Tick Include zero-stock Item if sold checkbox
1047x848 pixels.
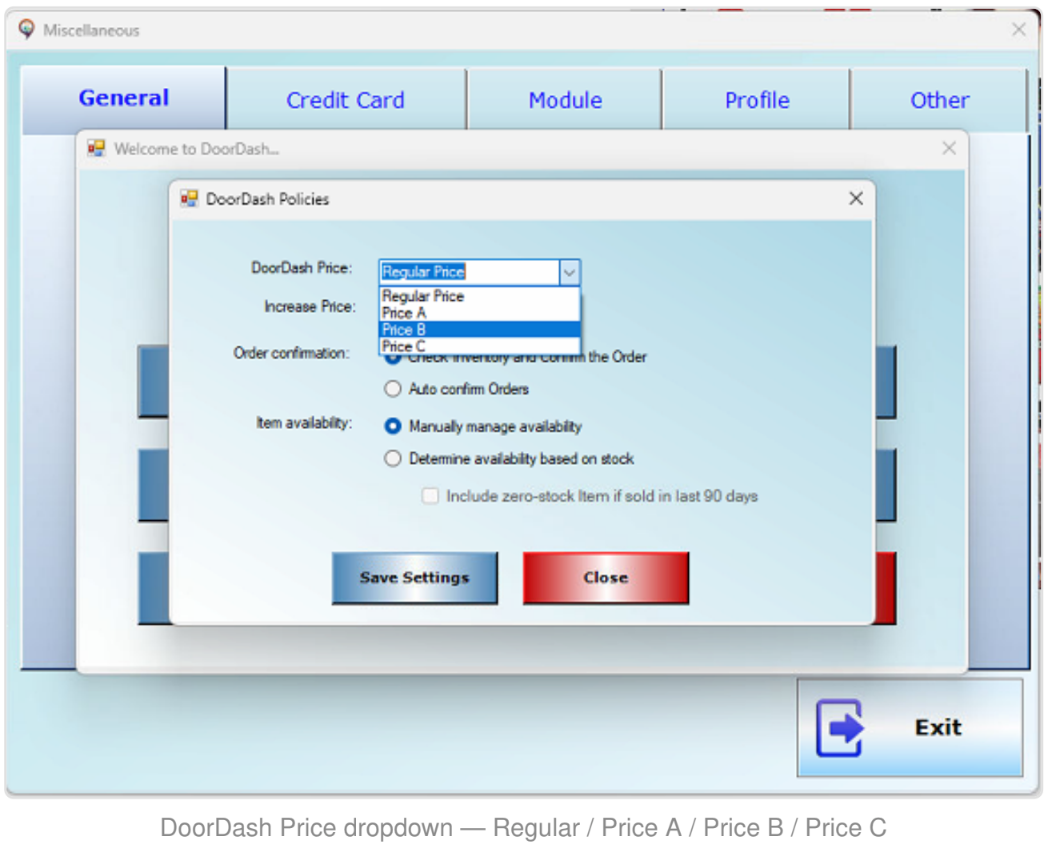tap(430, 496)
